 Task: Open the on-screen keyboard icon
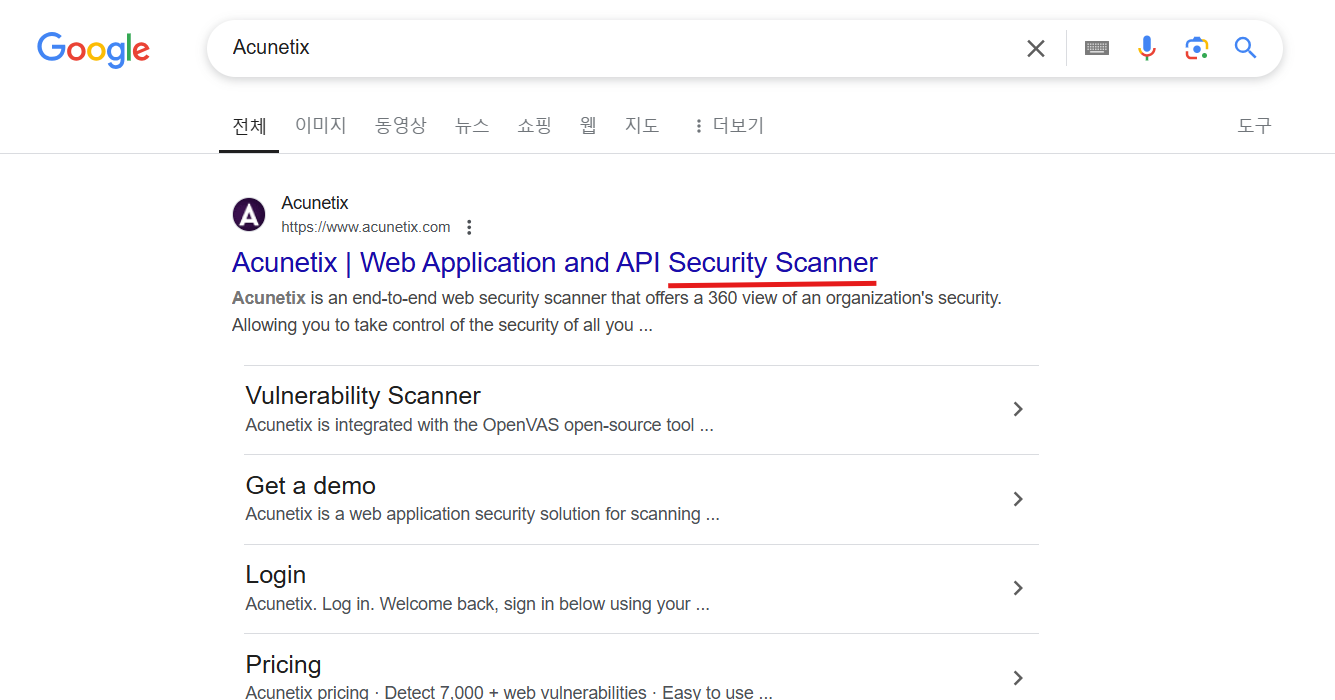pyautogui.click(x=1097, y=48)
